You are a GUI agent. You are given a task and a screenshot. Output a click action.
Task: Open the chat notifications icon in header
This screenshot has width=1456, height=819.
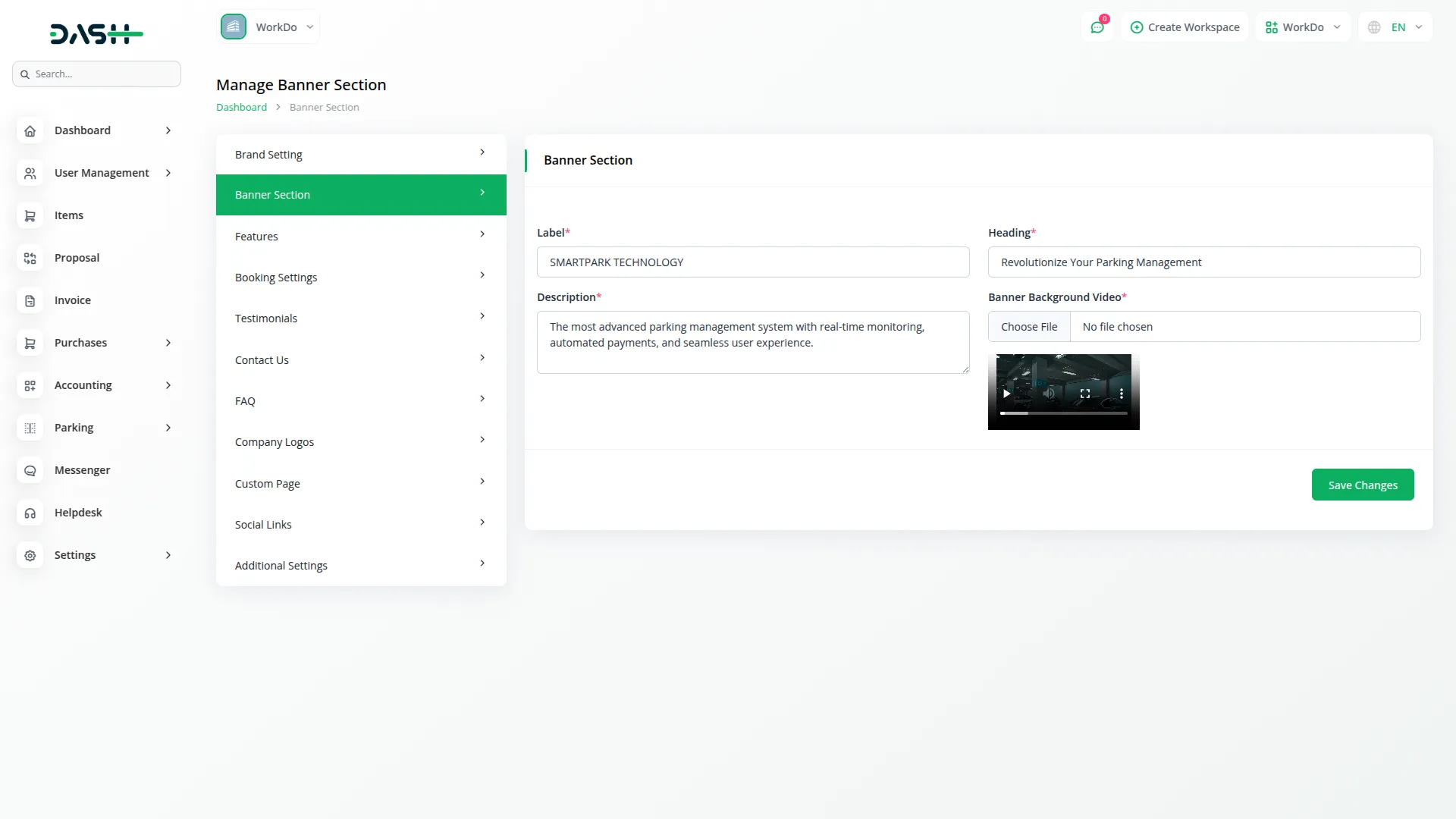(1097, 27)
